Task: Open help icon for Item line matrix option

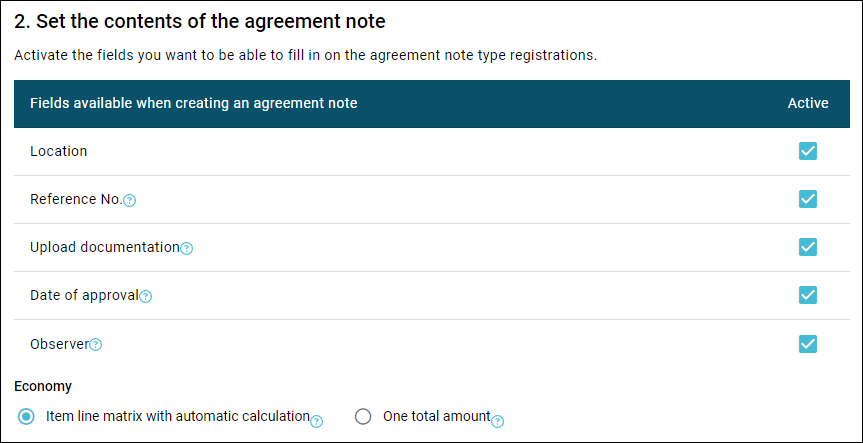Action: (316, 422)
